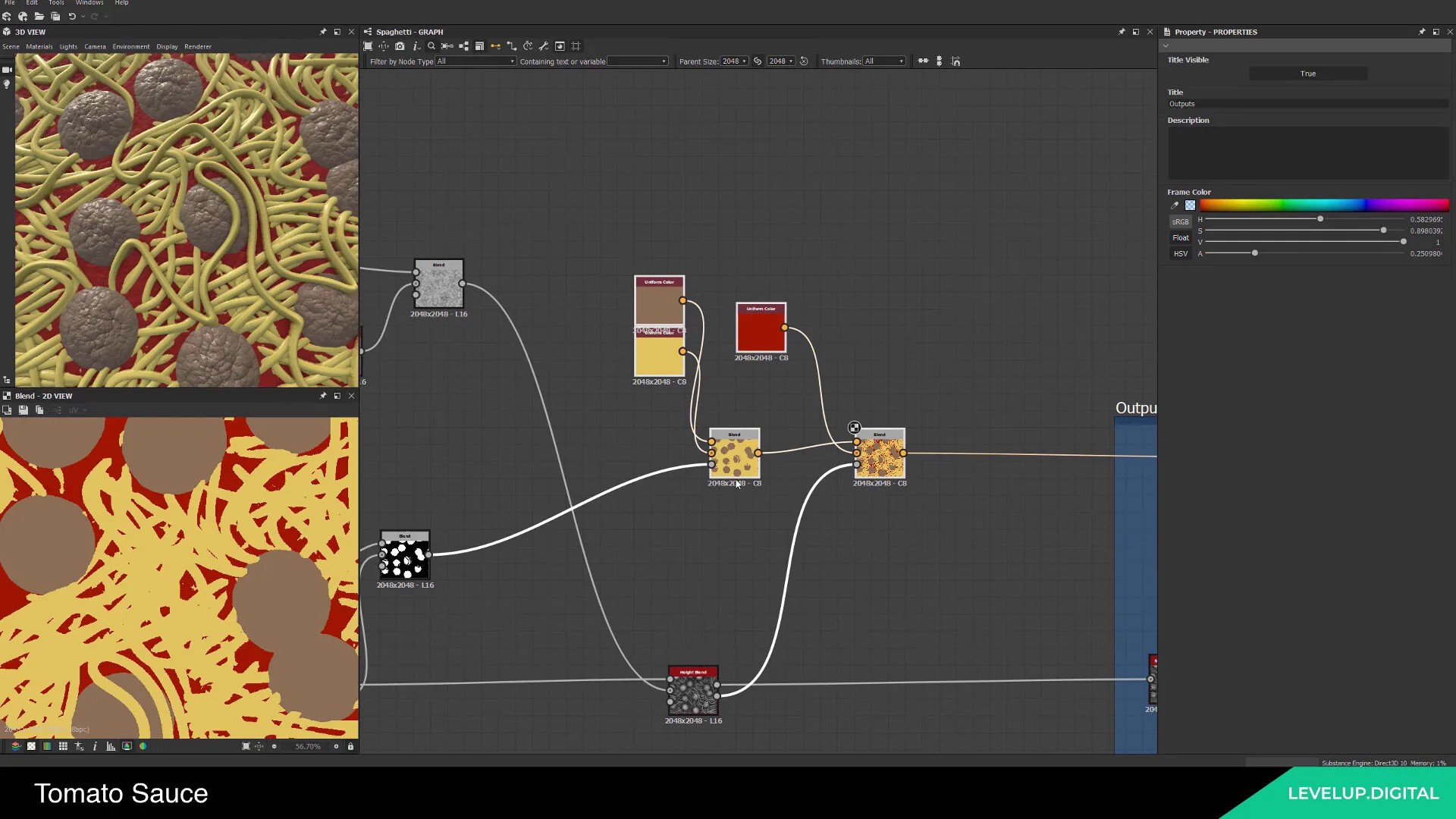Open the graph wrench settings icon

coord(543,46)
